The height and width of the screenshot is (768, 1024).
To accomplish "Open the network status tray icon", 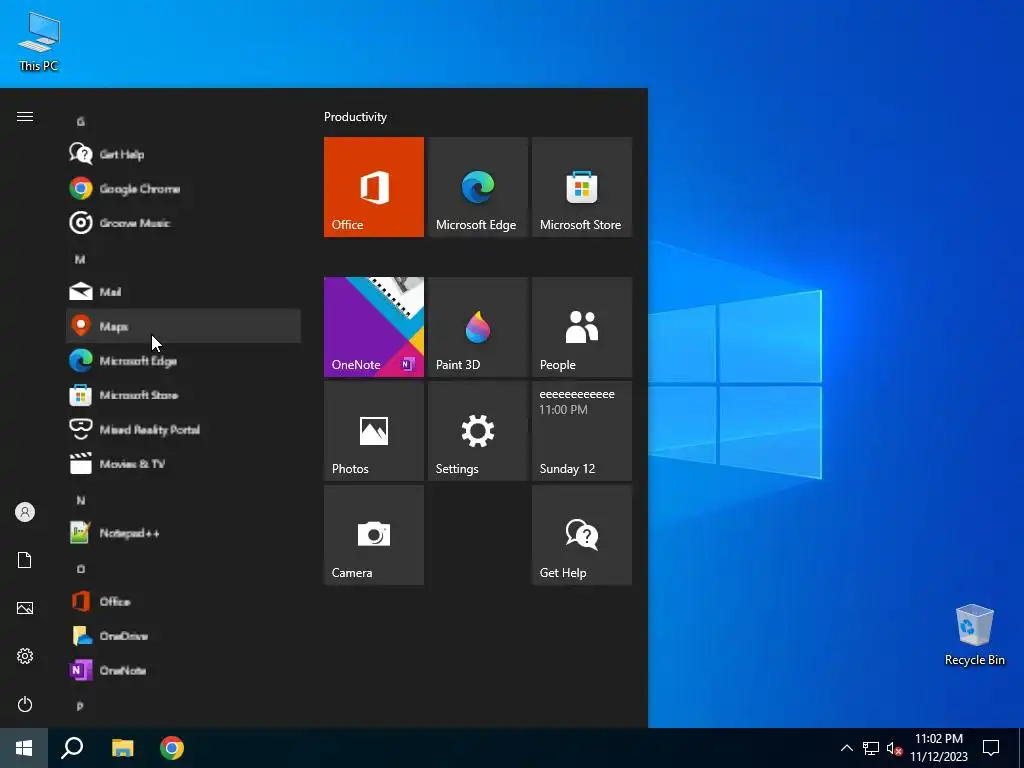I will pos(871,748).
